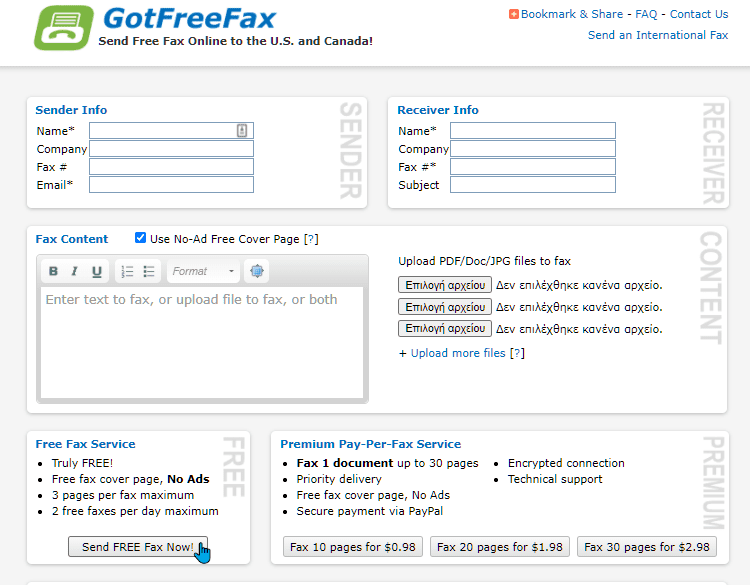Screen dimensions: 750x585
Task: Click the Fax Content heading
Action: 72,239
